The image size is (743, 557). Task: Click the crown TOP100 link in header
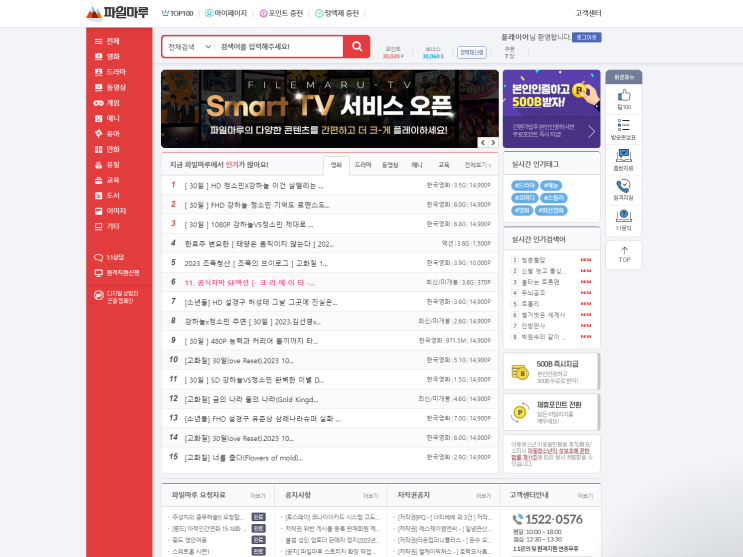tap(177, 13)
